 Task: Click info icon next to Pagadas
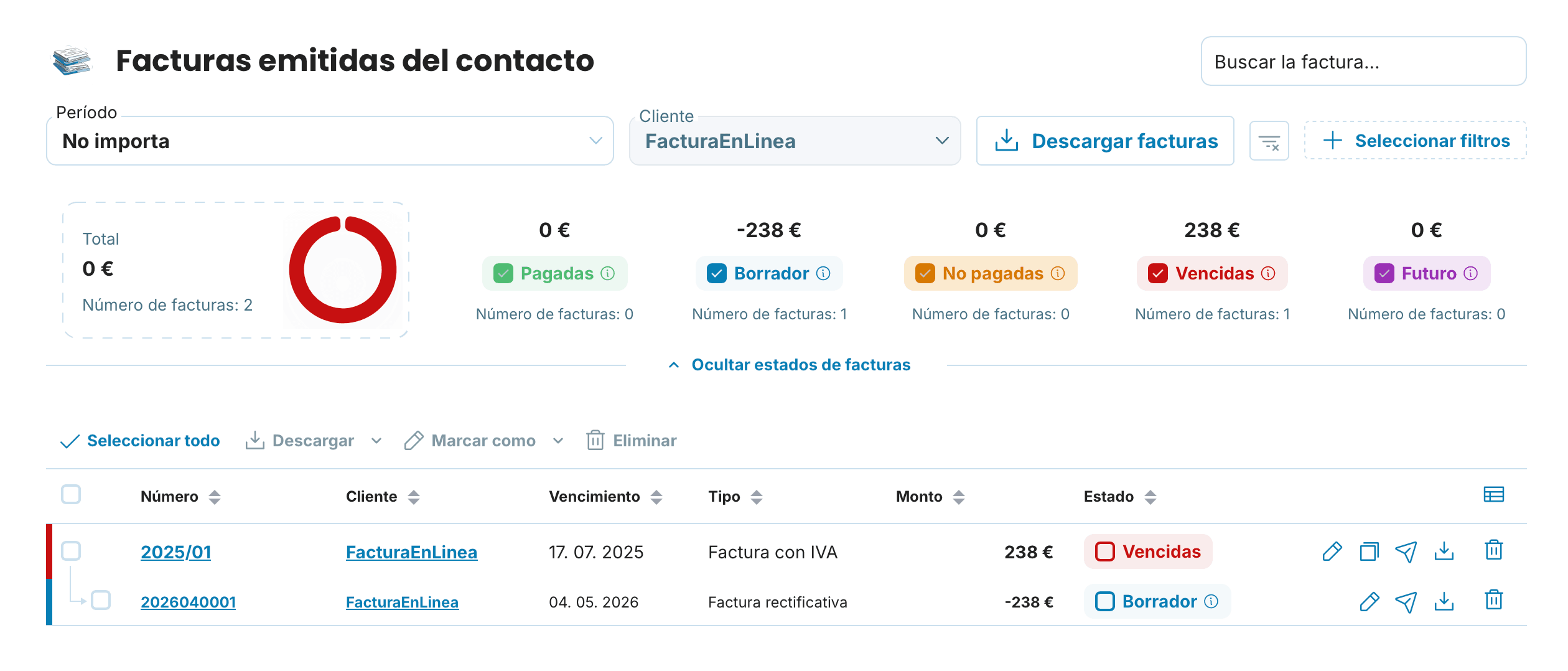[x=608, y=273]
